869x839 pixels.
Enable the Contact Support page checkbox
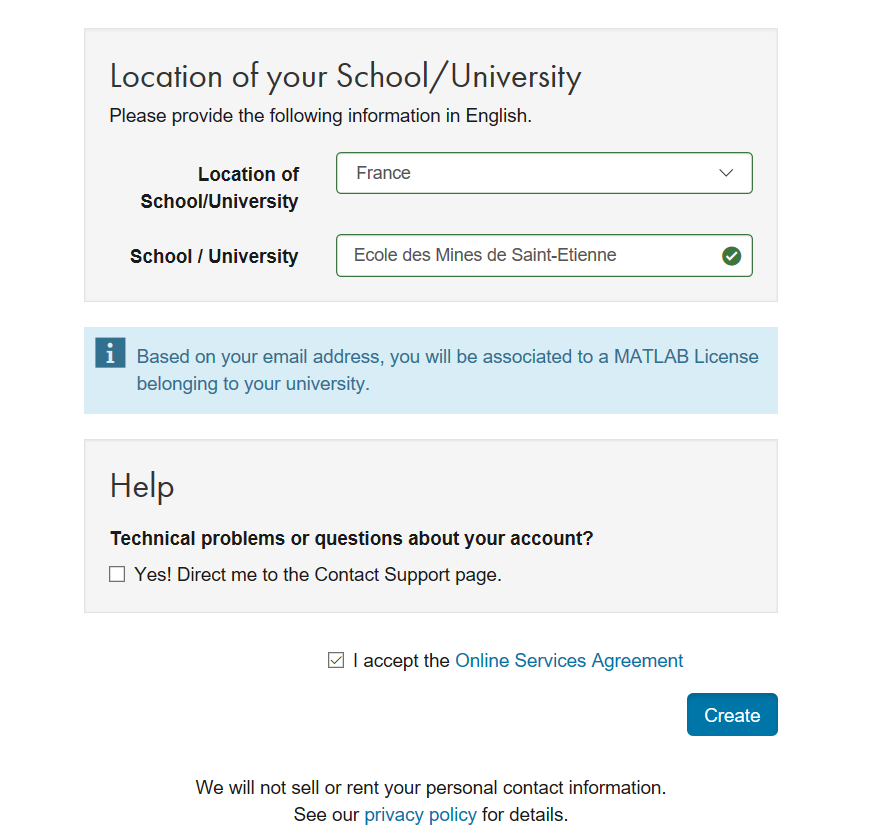click(x=117, y=574)
